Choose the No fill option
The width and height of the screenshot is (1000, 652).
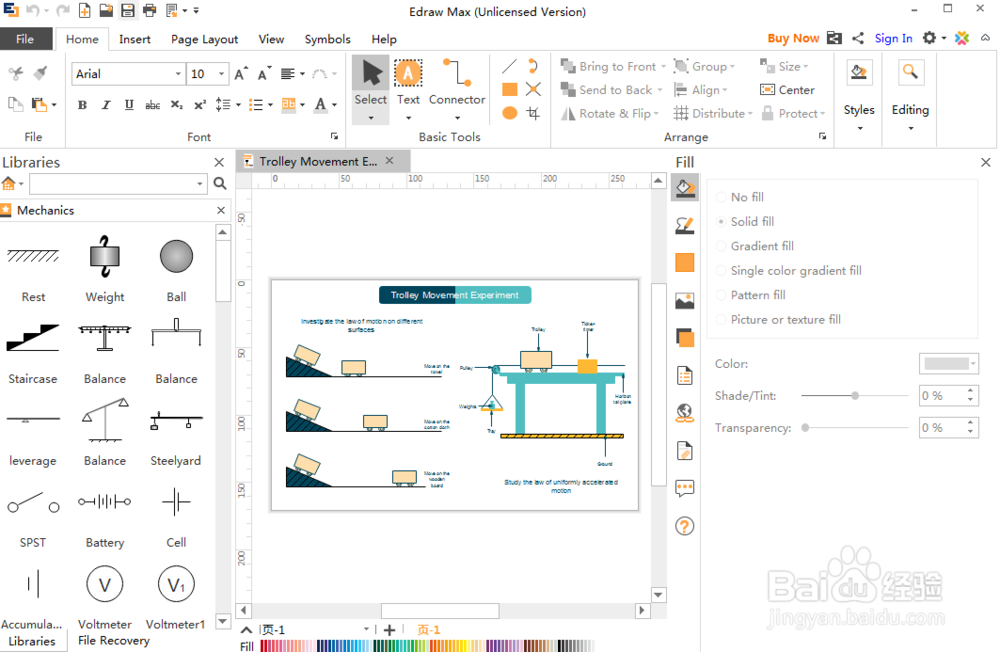coord(740,197)
